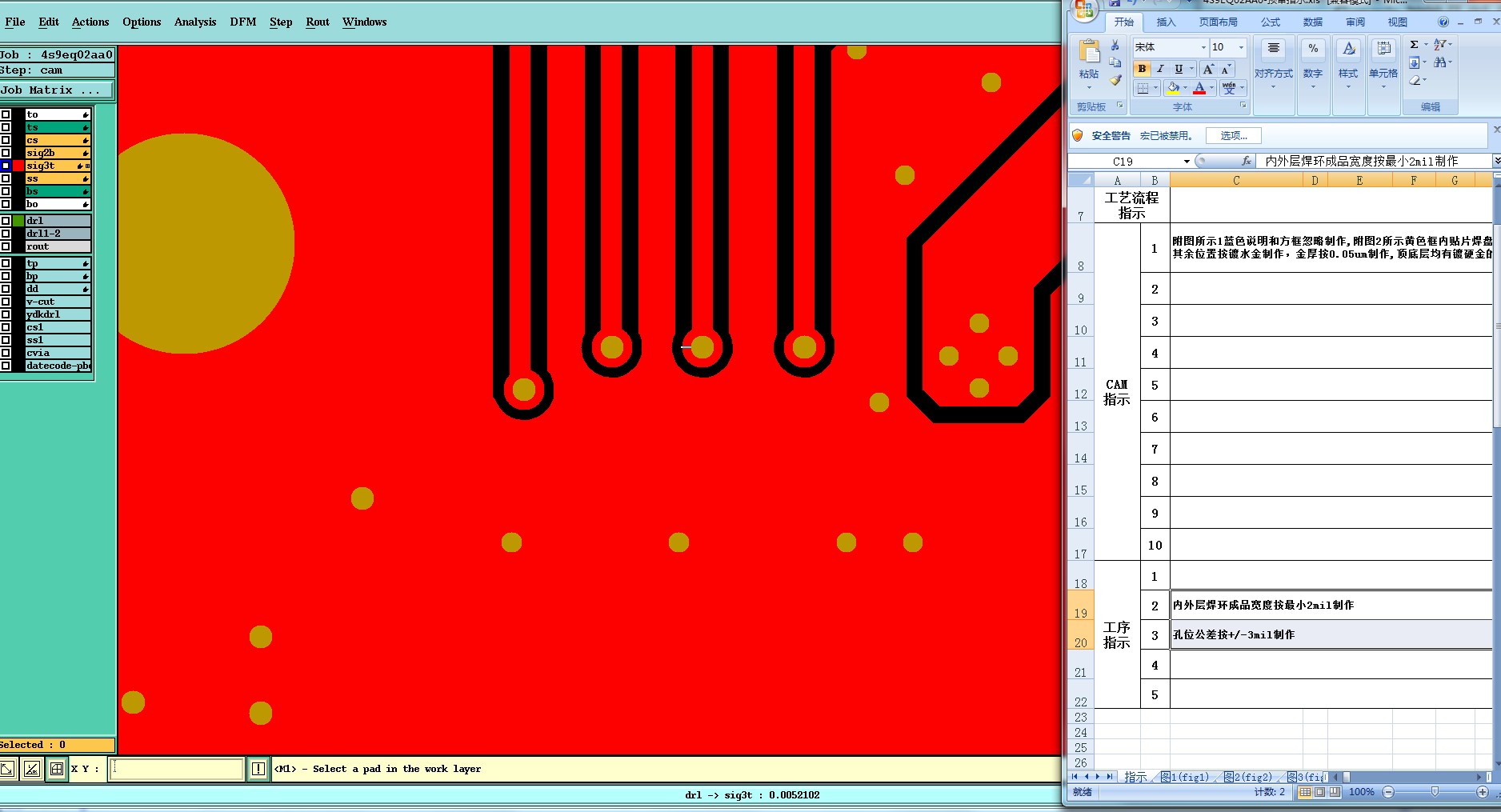Click the phonetic guide wén icon
This screenshot has width=1501, height=812.
1229,88
